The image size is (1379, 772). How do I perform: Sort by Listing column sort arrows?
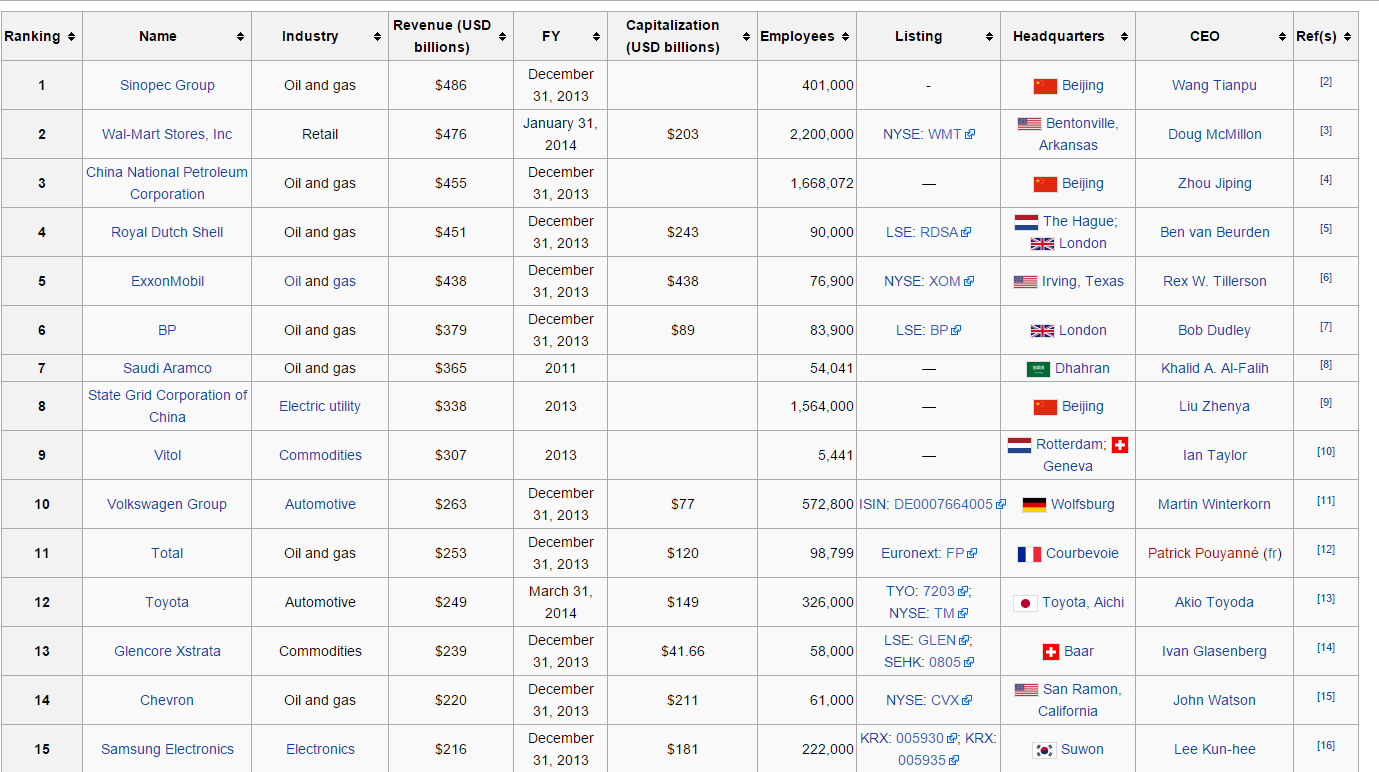point(989,36)
